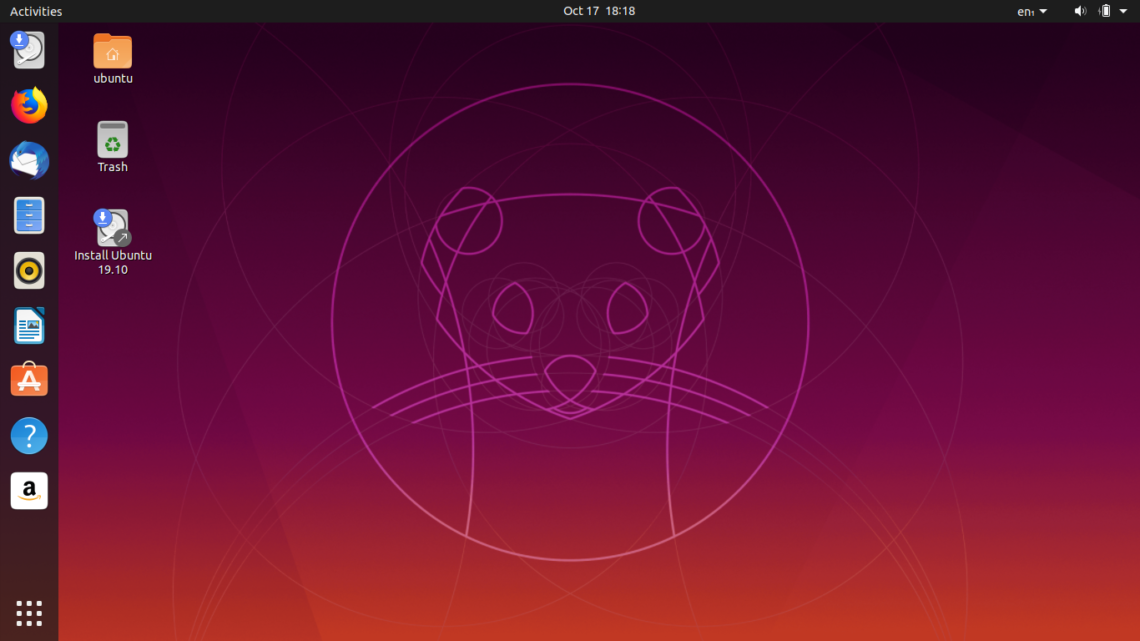Open the Files file manager
This screenshot has width=1140, height=641.
pos(29,215)
